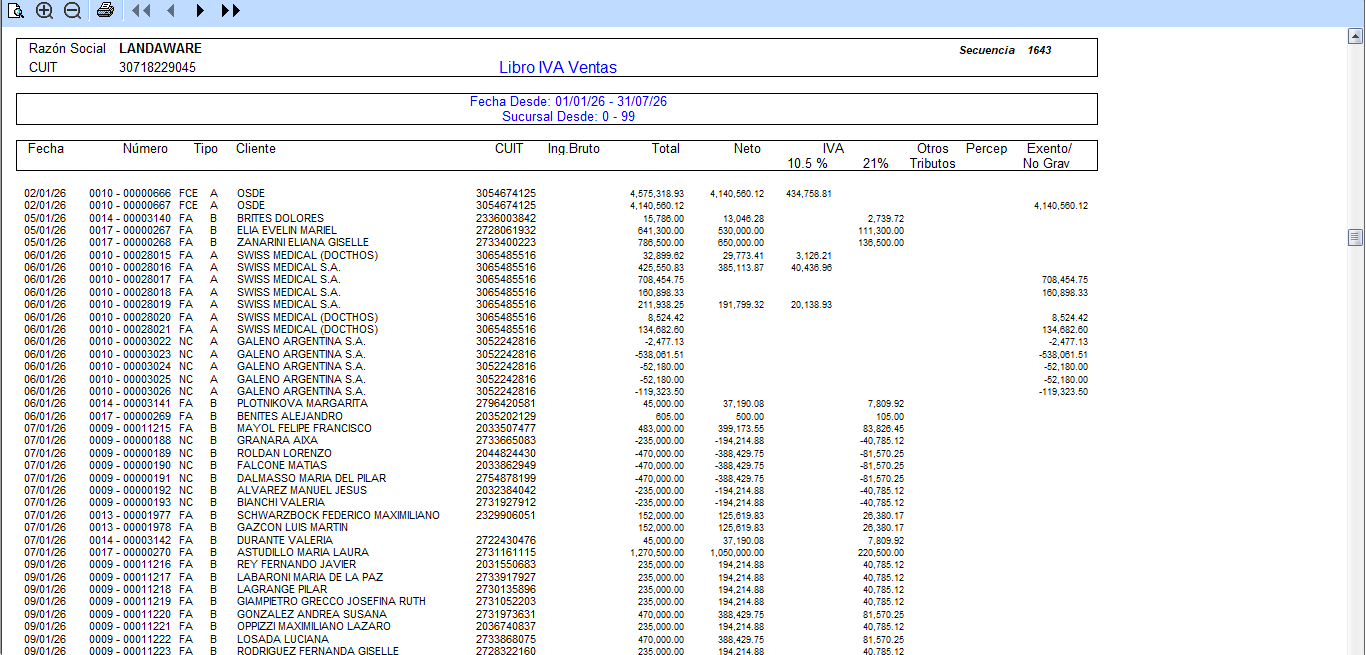Open the report search magnifier tool
This screenshot has height=655, width=1366.
click(15, 11)
